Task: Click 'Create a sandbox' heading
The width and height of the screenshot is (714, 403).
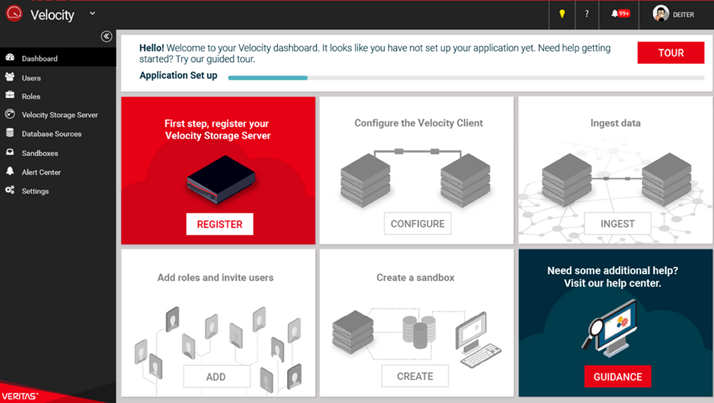Action: pyautogui.click(x=415, y=277)
